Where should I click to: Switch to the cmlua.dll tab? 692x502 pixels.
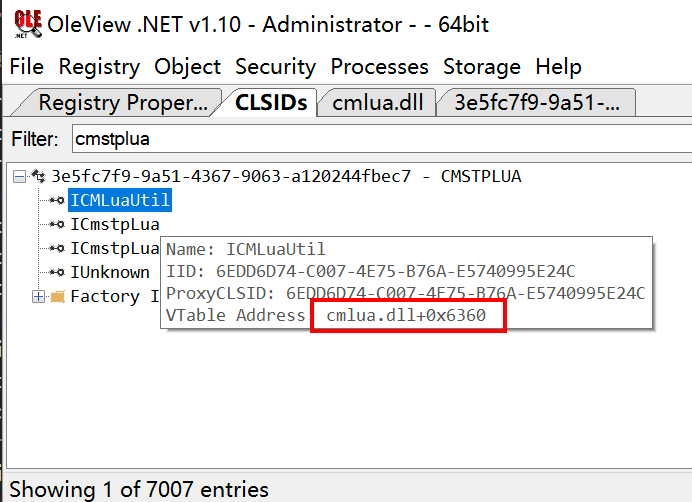coord(378,102)
